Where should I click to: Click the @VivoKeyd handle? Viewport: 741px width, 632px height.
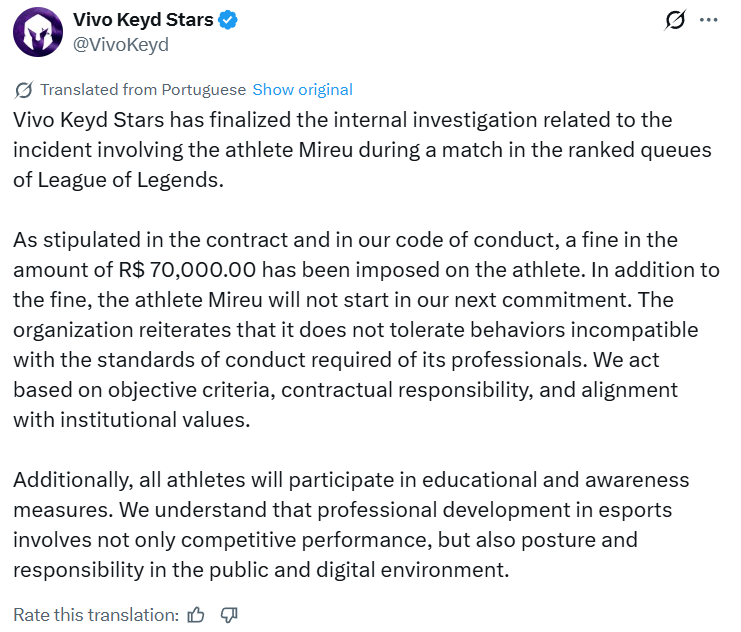(120, 45)
